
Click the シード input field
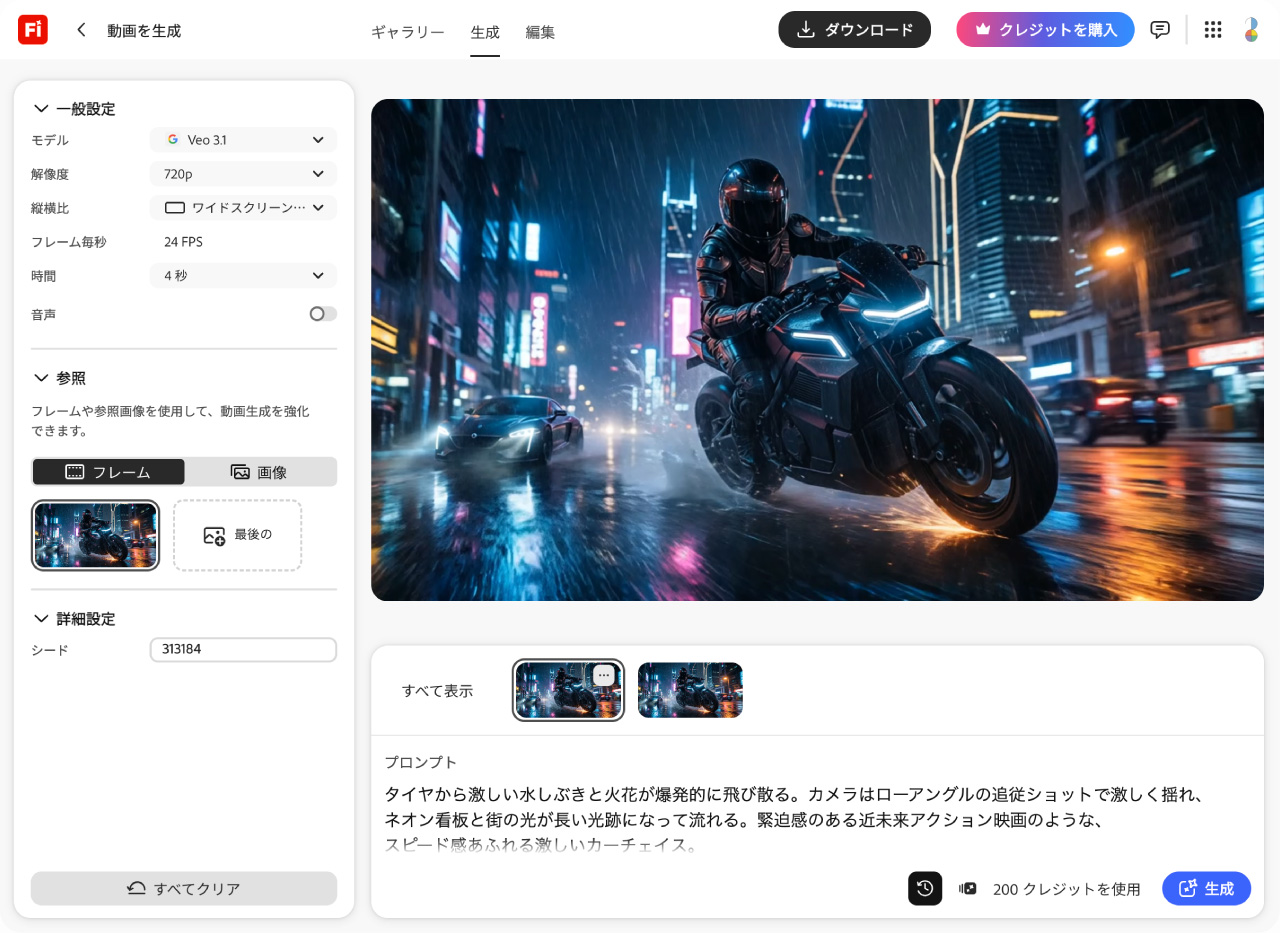[243, 649]
